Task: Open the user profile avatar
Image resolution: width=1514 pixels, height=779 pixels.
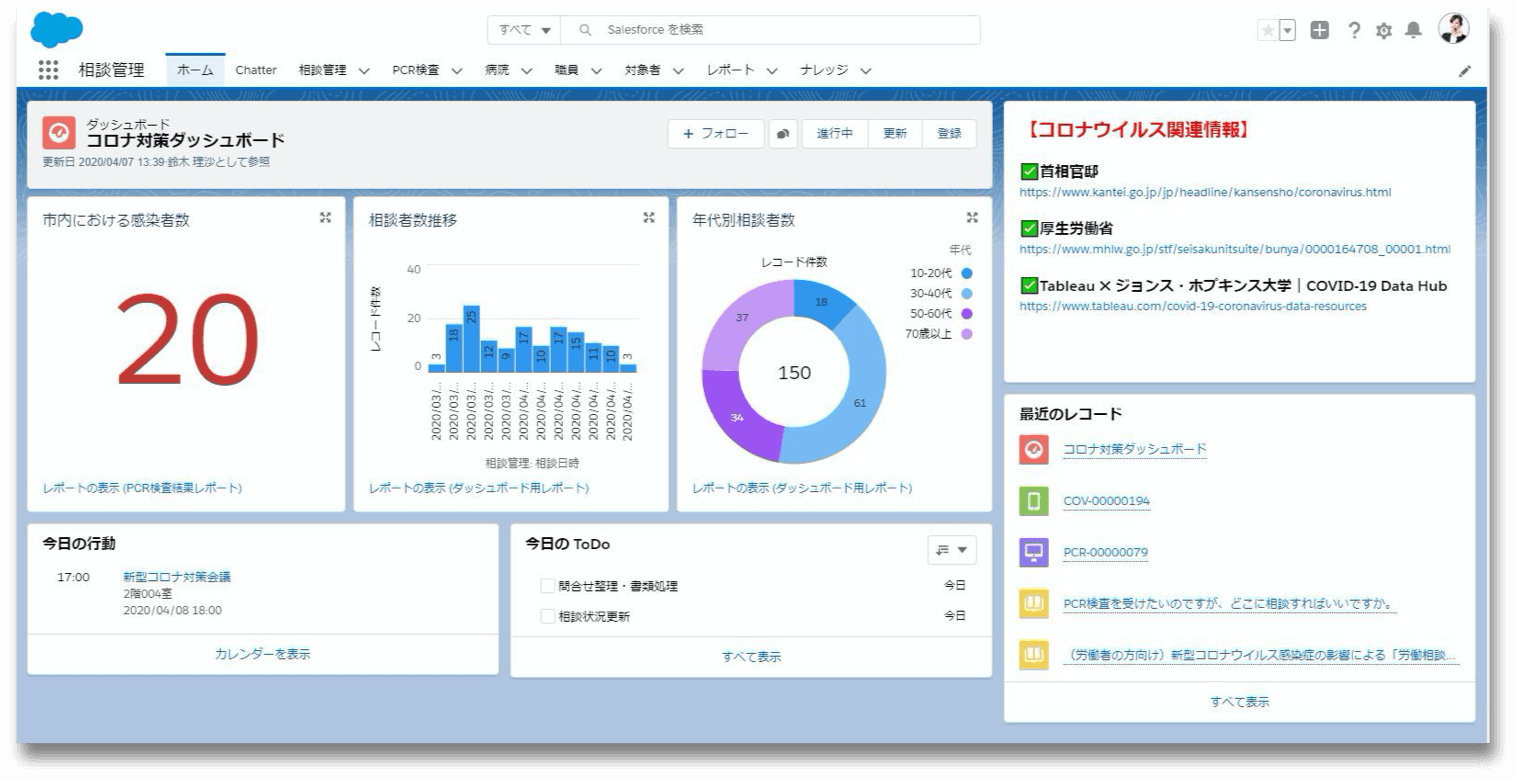Action: point(1453,29)
